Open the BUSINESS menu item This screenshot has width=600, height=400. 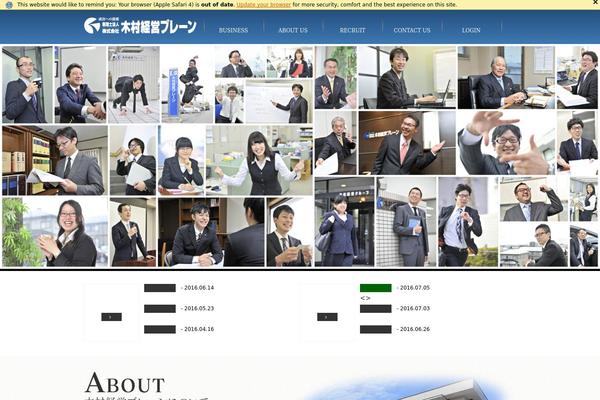(x=233, y=30)
